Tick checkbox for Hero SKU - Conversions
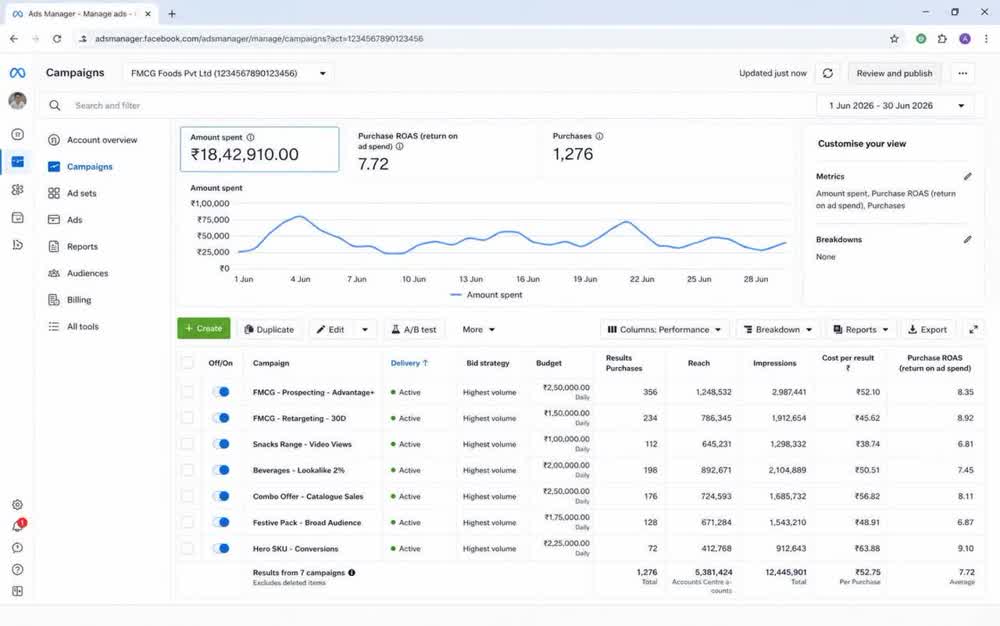This screenshot has width=1000, height=626. pos(187,548)
